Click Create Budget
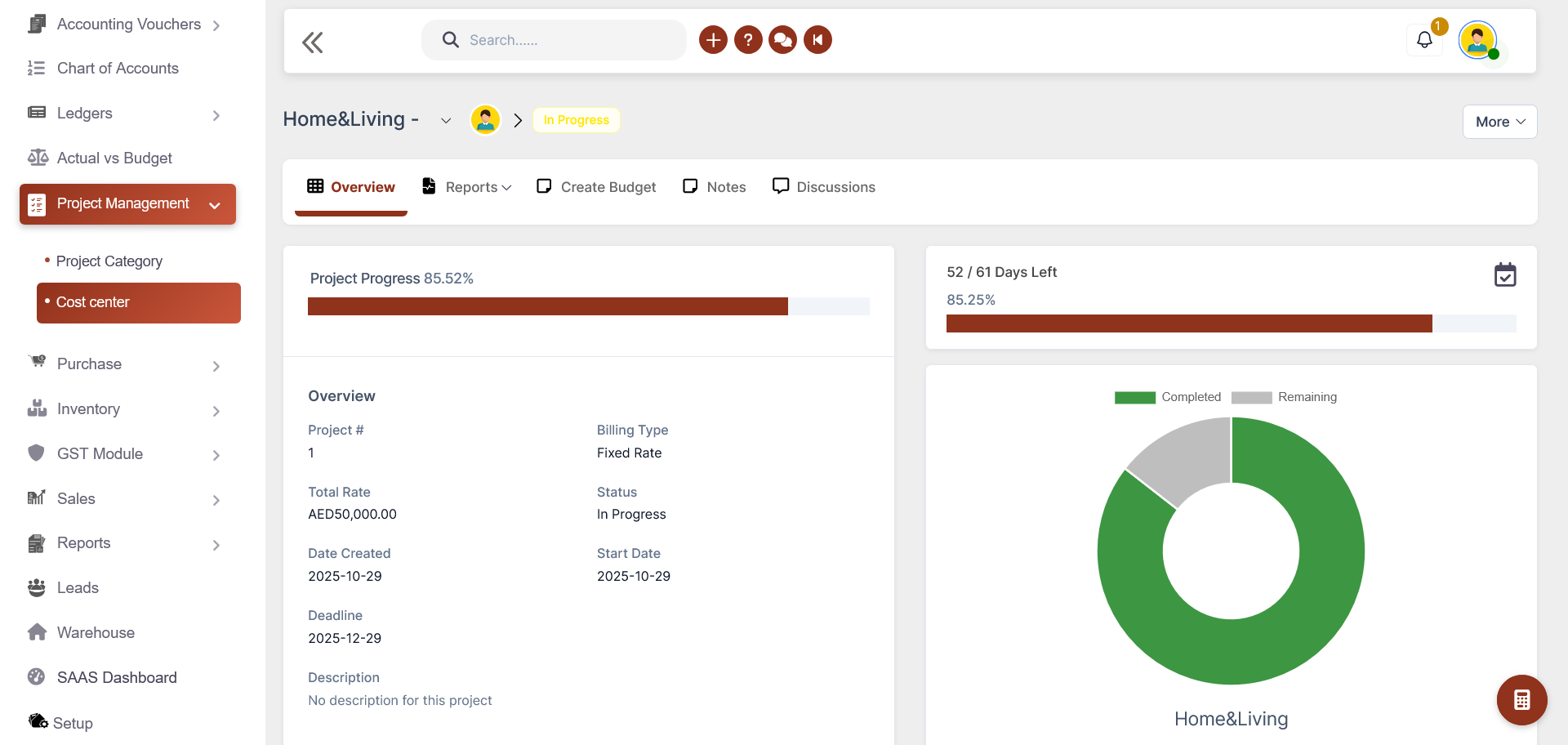The width and height of the screenshot is (1568, 745). tap(596, 187)
